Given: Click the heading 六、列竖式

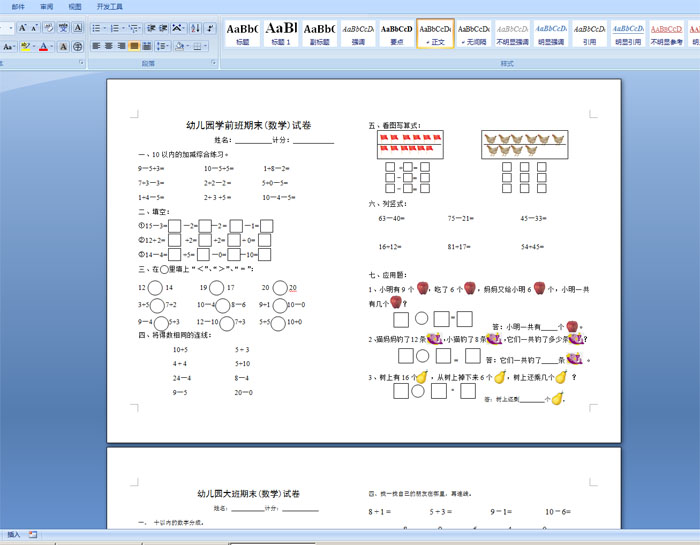Looking at the screenshot, I should click(x=388, y=204).
